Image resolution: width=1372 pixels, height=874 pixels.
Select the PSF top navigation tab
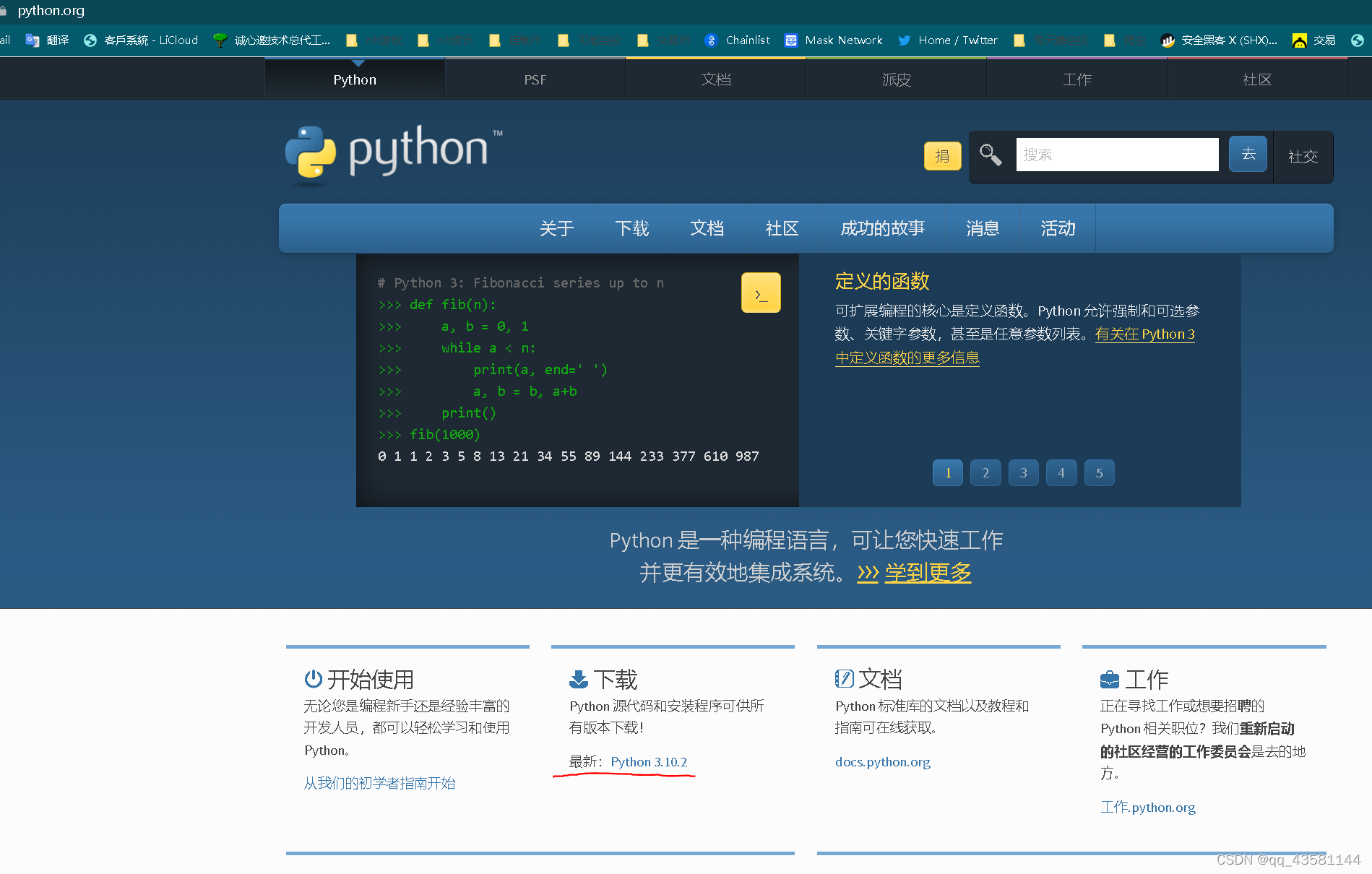pyautogui.click(x=535, y=79)
